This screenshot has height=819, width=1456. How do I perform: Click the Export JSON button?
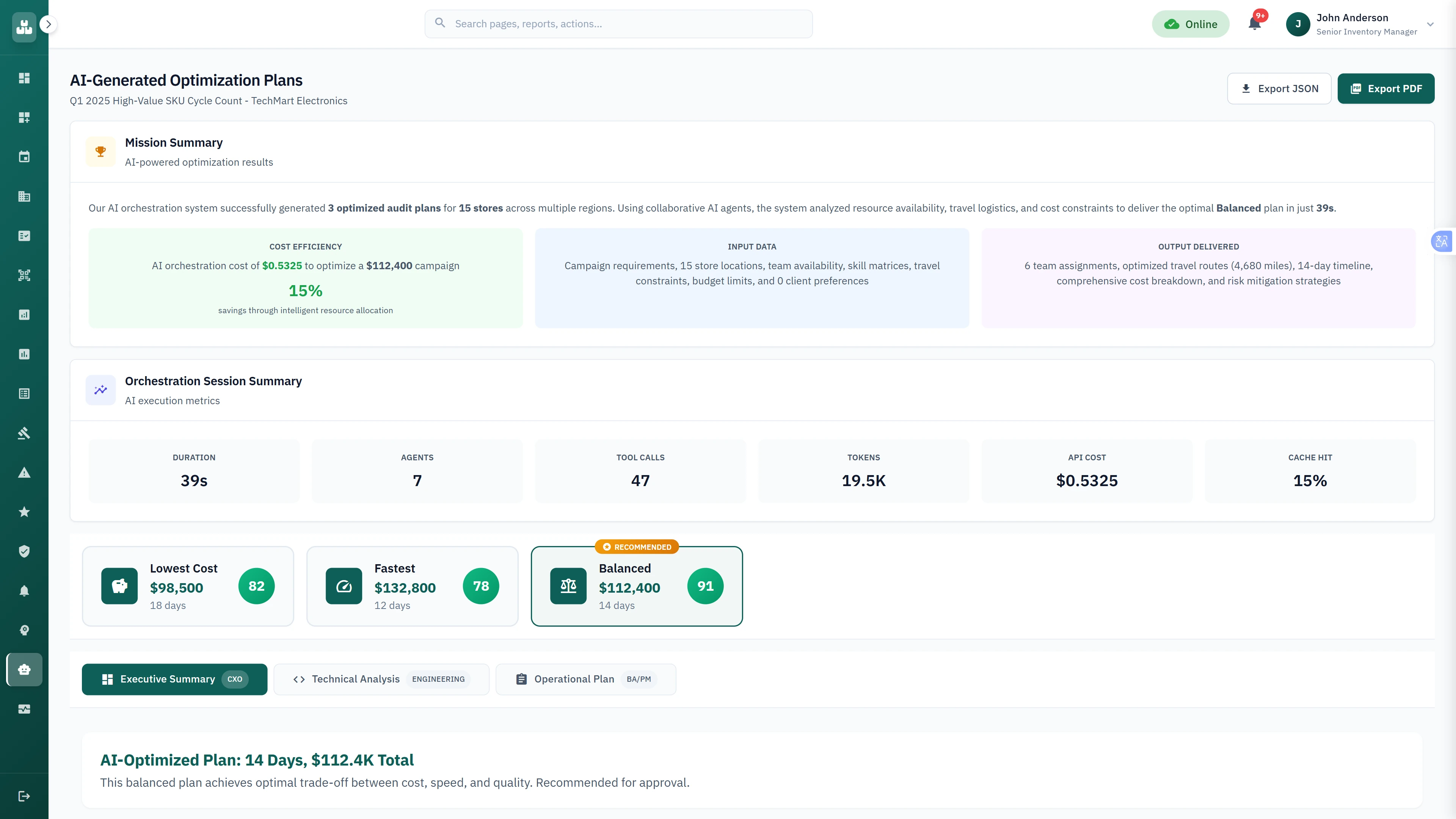(1280, 88)
